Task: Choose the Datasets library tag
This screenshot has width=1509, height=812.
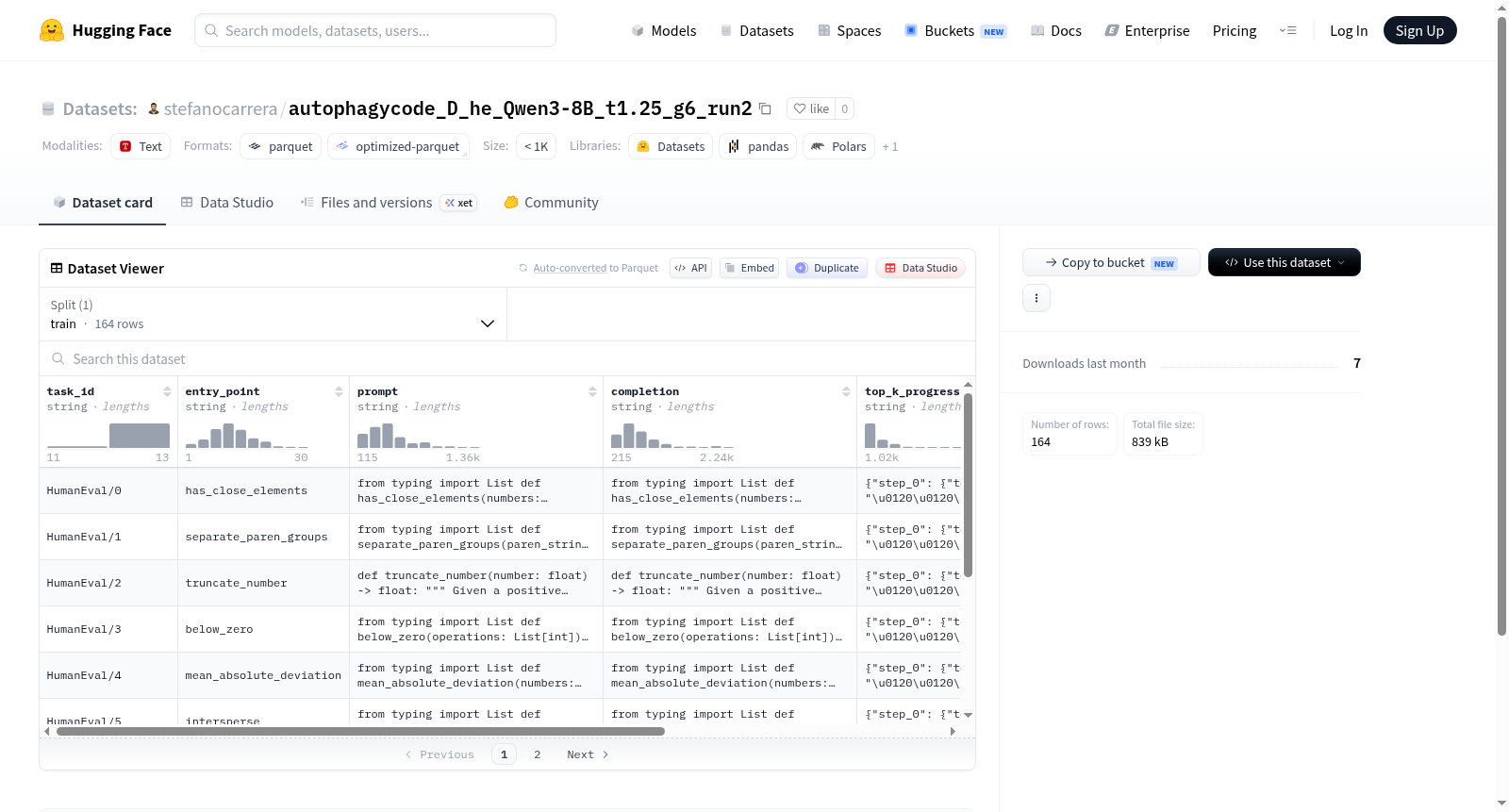Action: click(x=671, y=146)
